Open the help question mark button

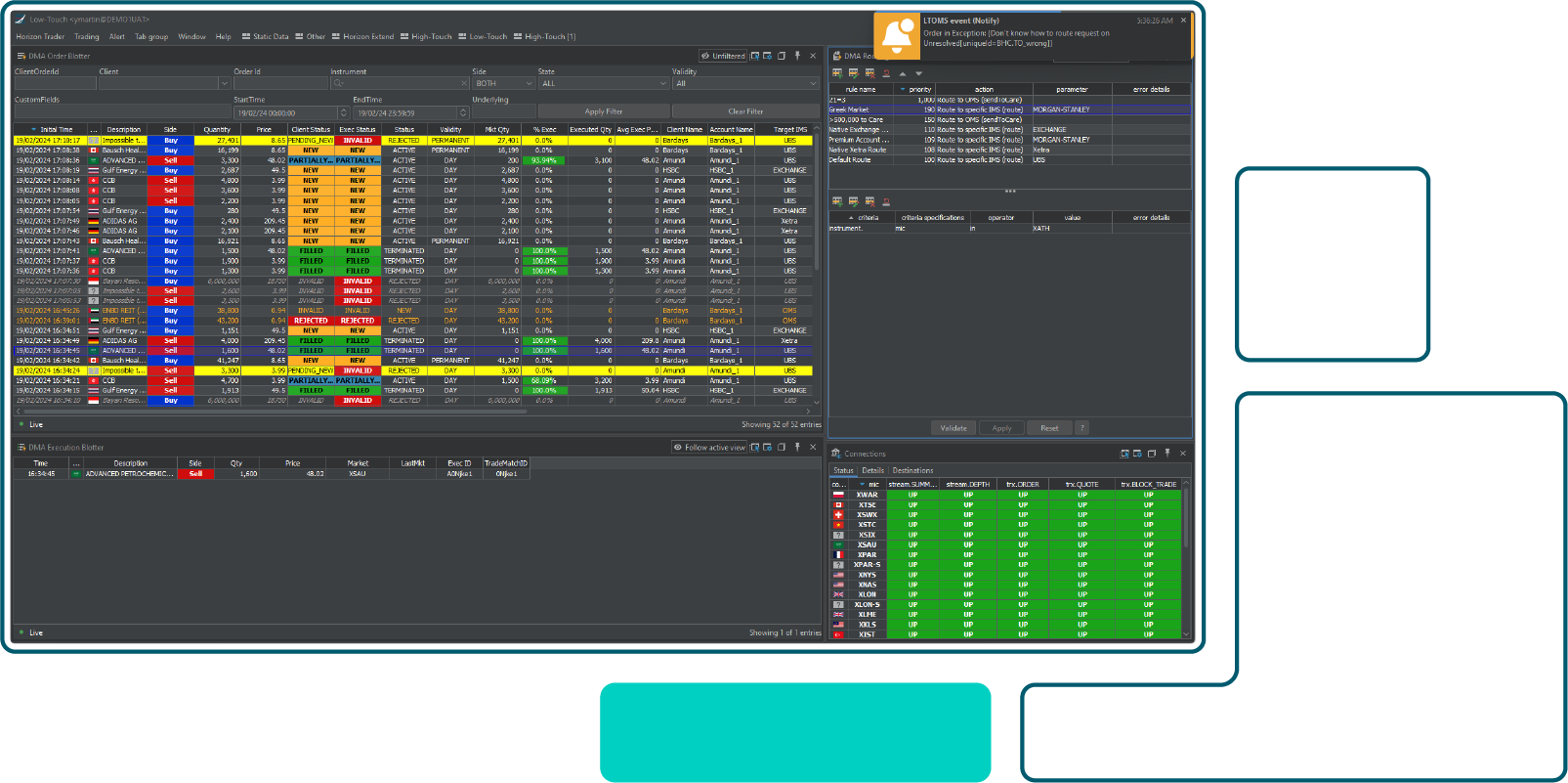tap(1081, 428)
